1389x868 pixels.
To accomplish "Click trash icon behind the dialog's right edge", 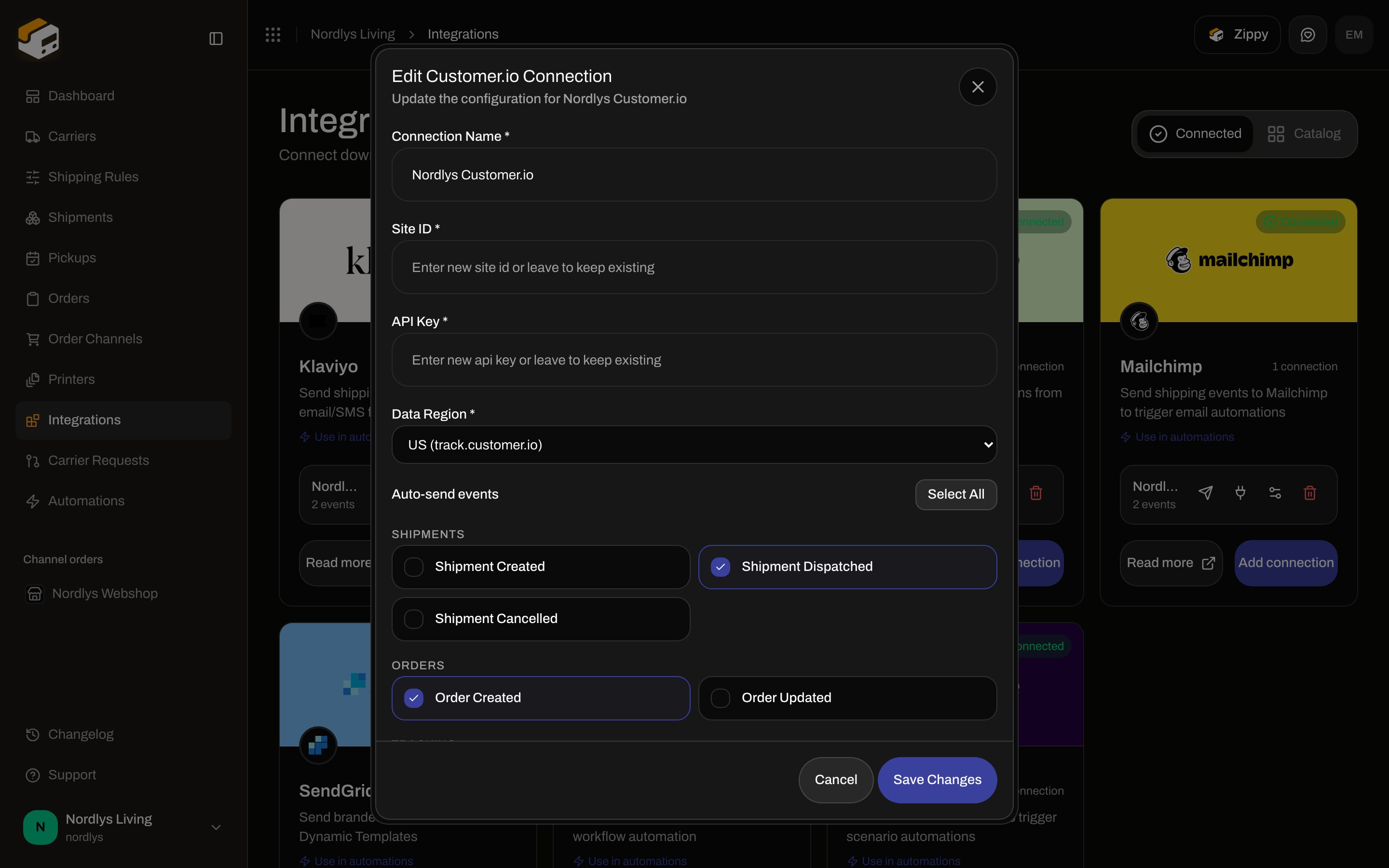I will point(1036,493).
